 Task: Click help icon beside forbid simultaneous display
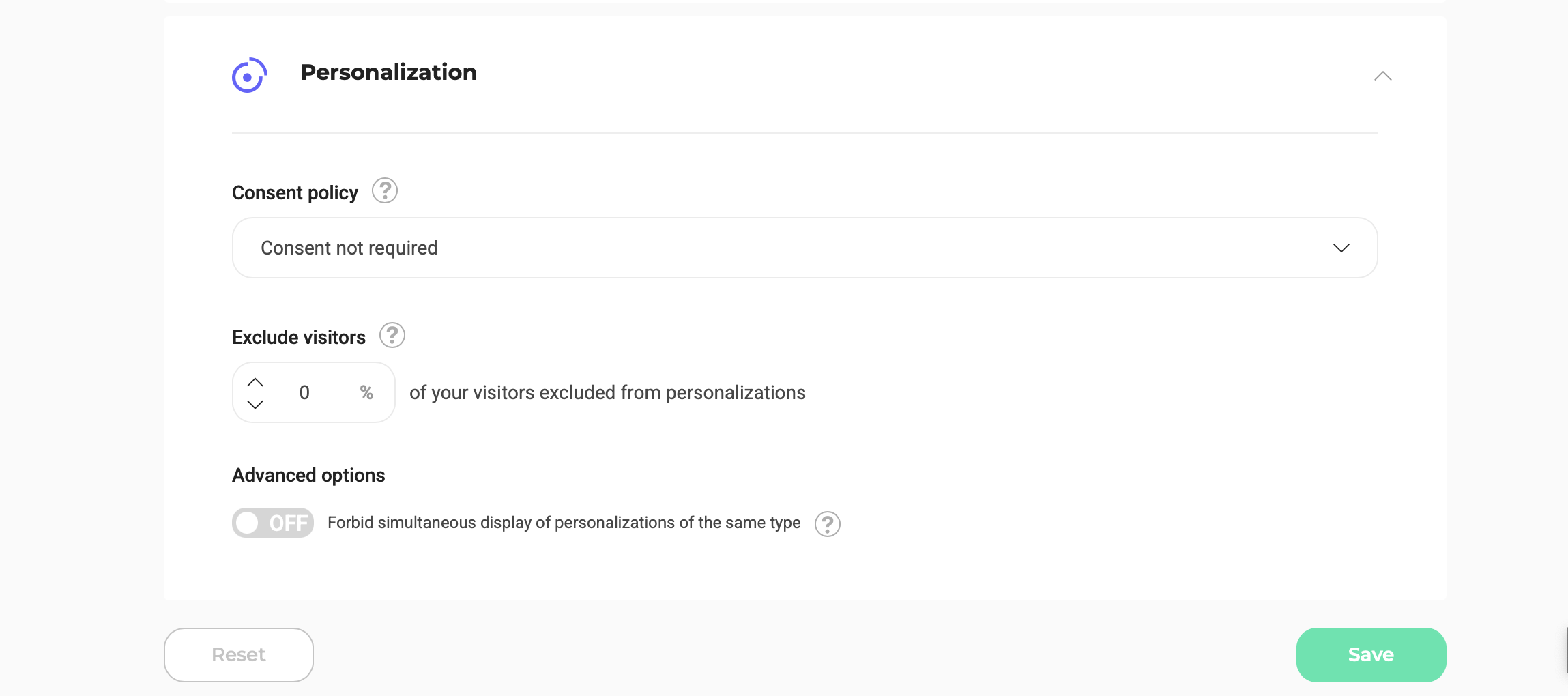tap(827, 524)
